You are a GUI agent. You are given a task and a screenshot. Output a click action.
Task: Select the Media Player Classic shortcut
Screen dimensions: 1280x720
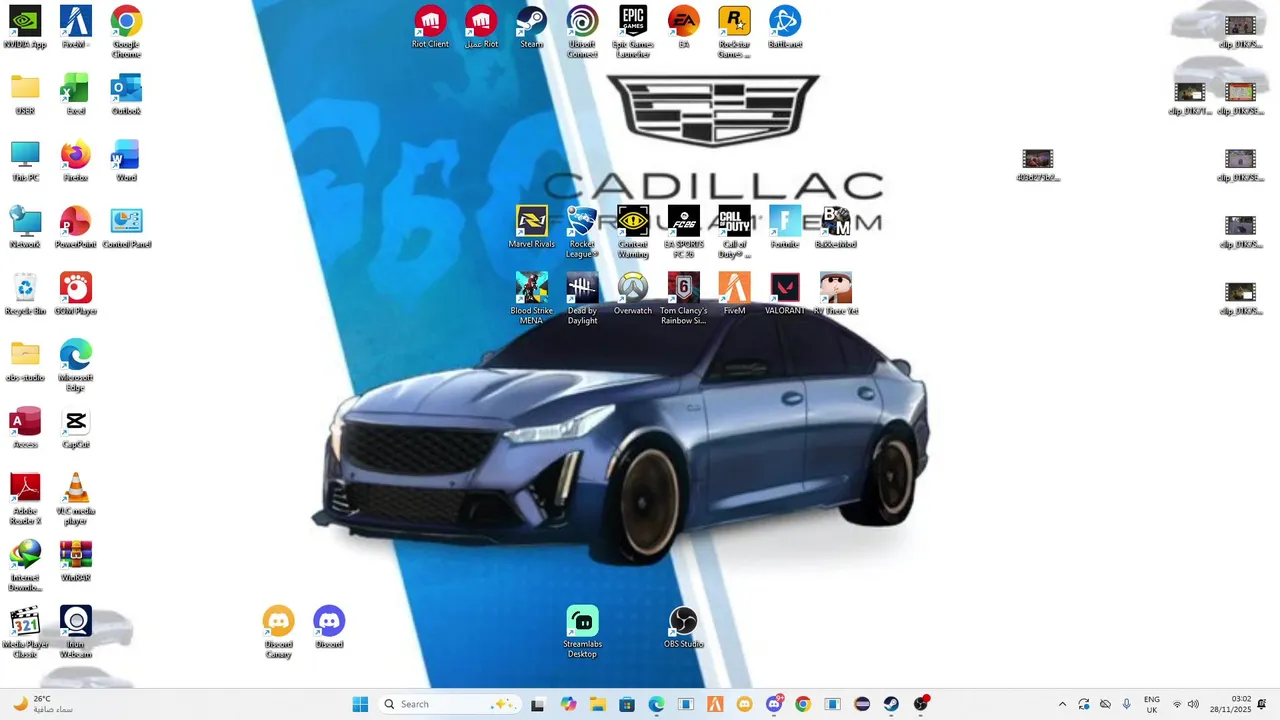point(25,632)
